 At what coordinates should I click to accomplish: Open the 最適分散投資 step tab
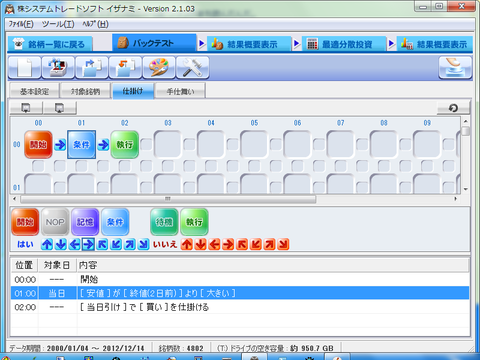pyautogui.click(x=344, y=44)
